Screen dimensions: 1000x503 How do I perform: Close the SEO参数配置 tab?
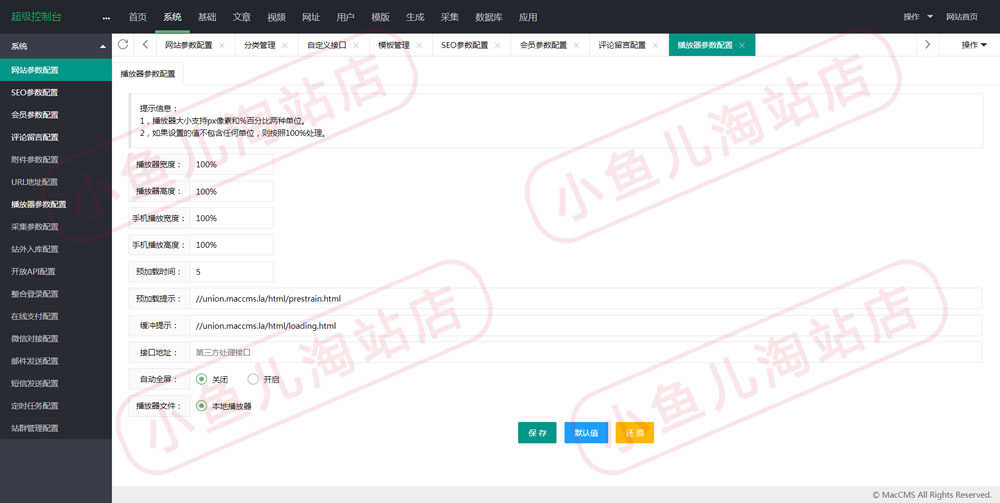[497, 45]
